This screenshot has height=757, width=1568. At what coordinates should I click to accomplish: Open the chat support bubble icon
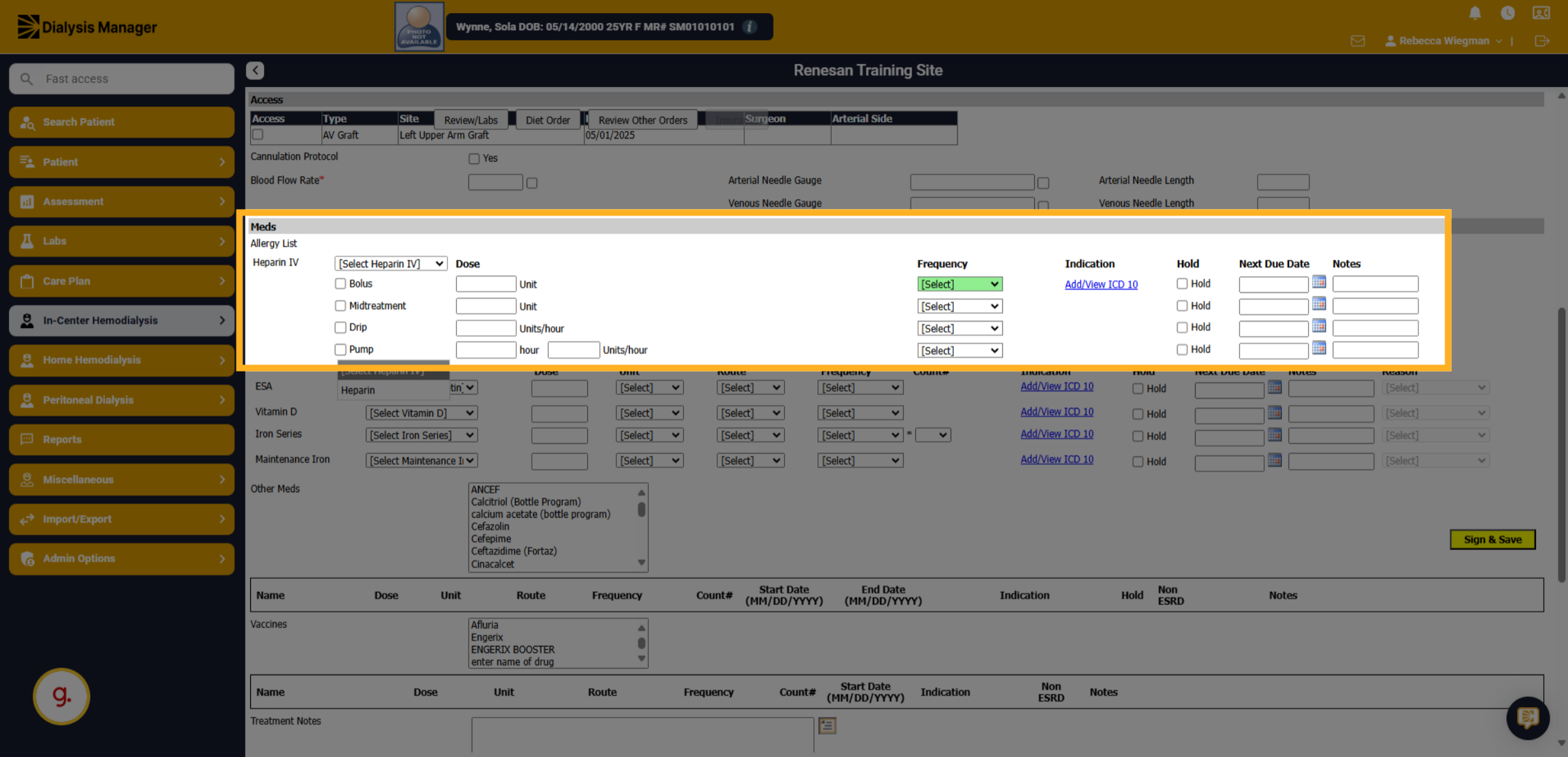point(1527,718)
